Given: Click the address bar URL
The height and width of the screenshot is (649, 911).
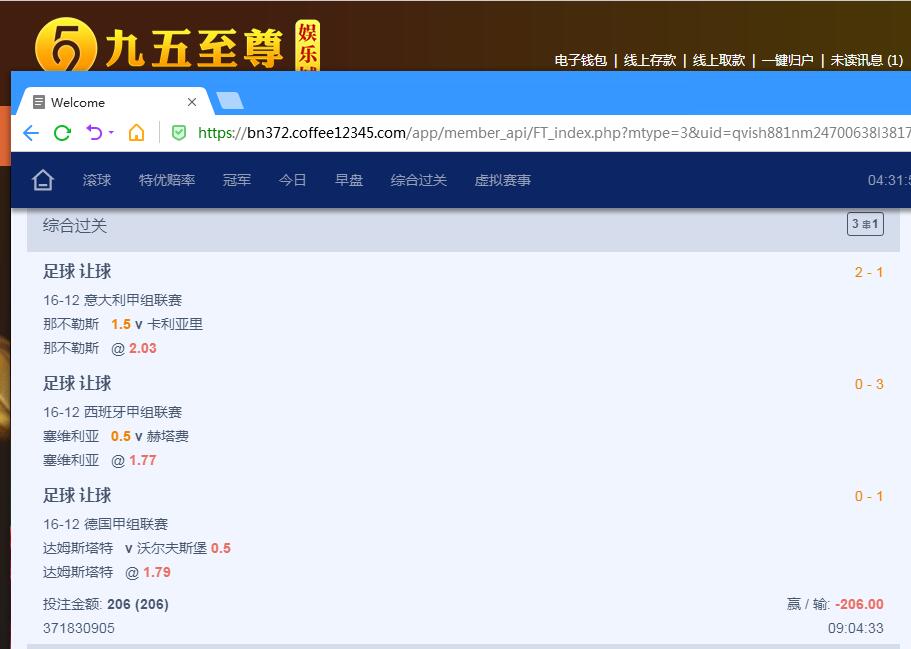Looking at the screenshot, I should pos(554,133).
